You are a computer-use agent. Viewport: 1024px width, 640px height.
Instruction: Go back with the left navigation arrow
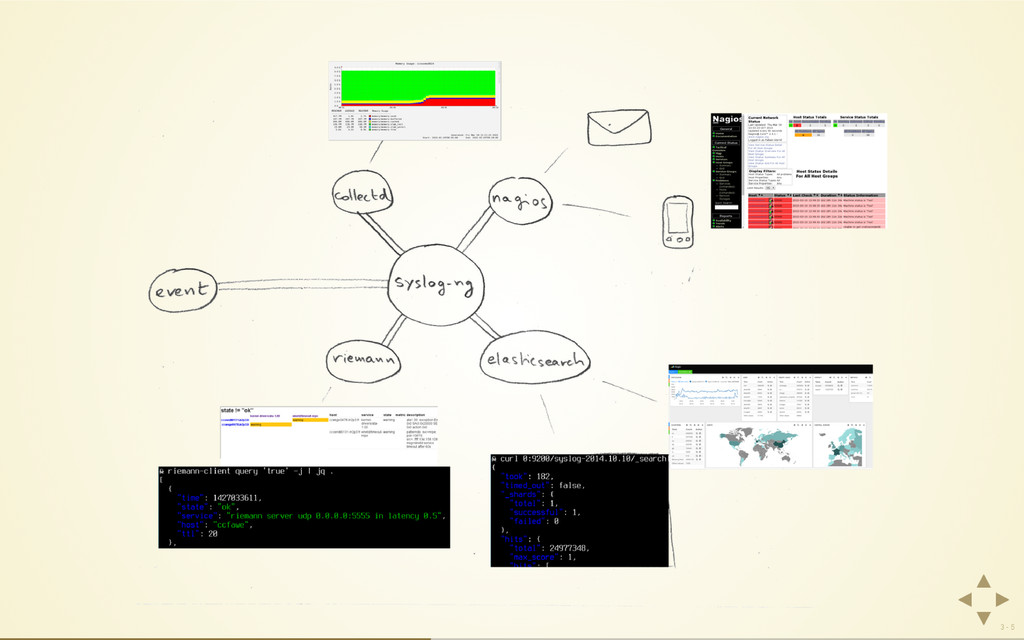coord(965,600)
